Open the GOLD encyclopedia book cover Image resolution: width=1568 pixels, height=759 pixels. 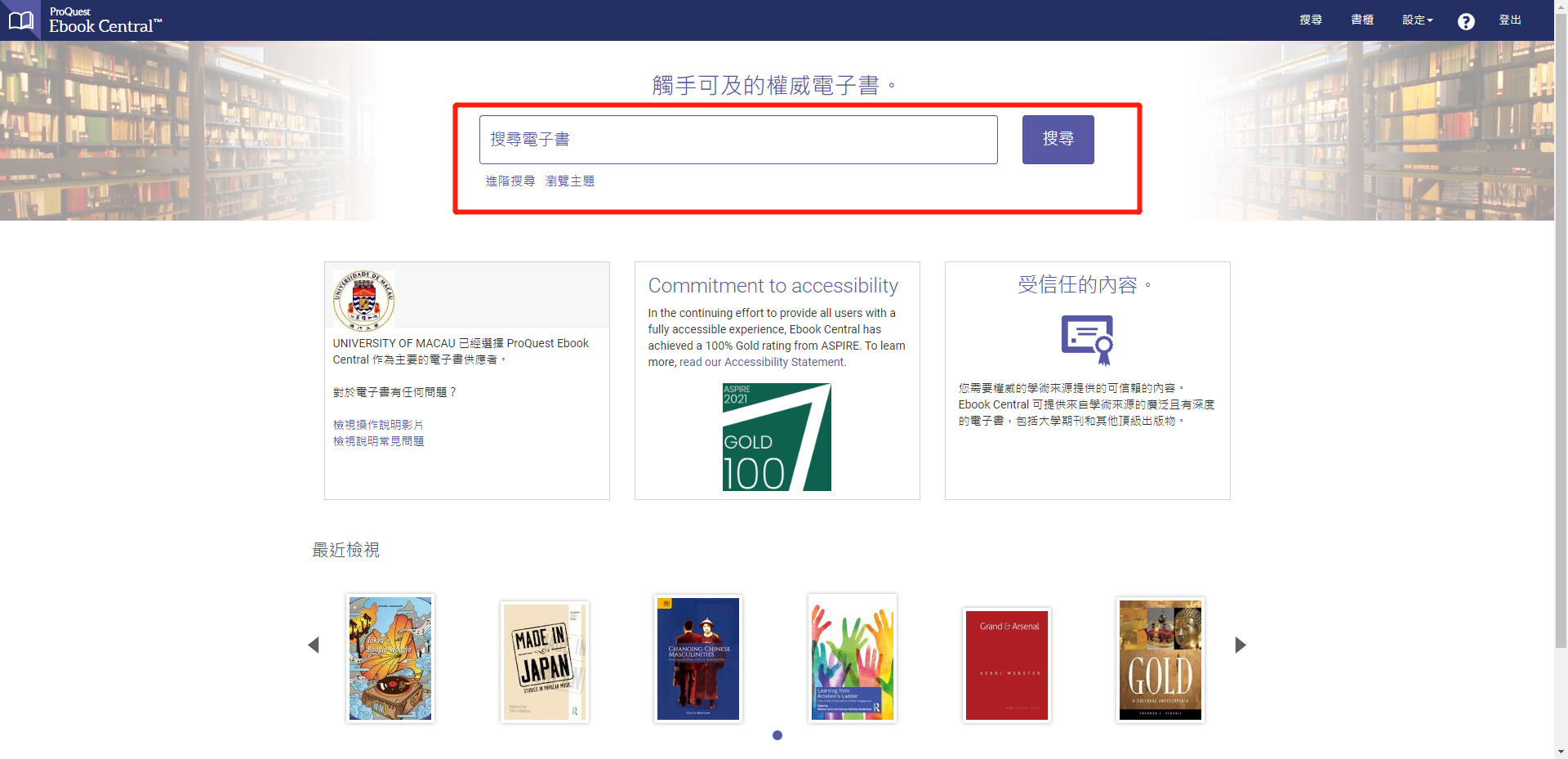pos(1160,660)
